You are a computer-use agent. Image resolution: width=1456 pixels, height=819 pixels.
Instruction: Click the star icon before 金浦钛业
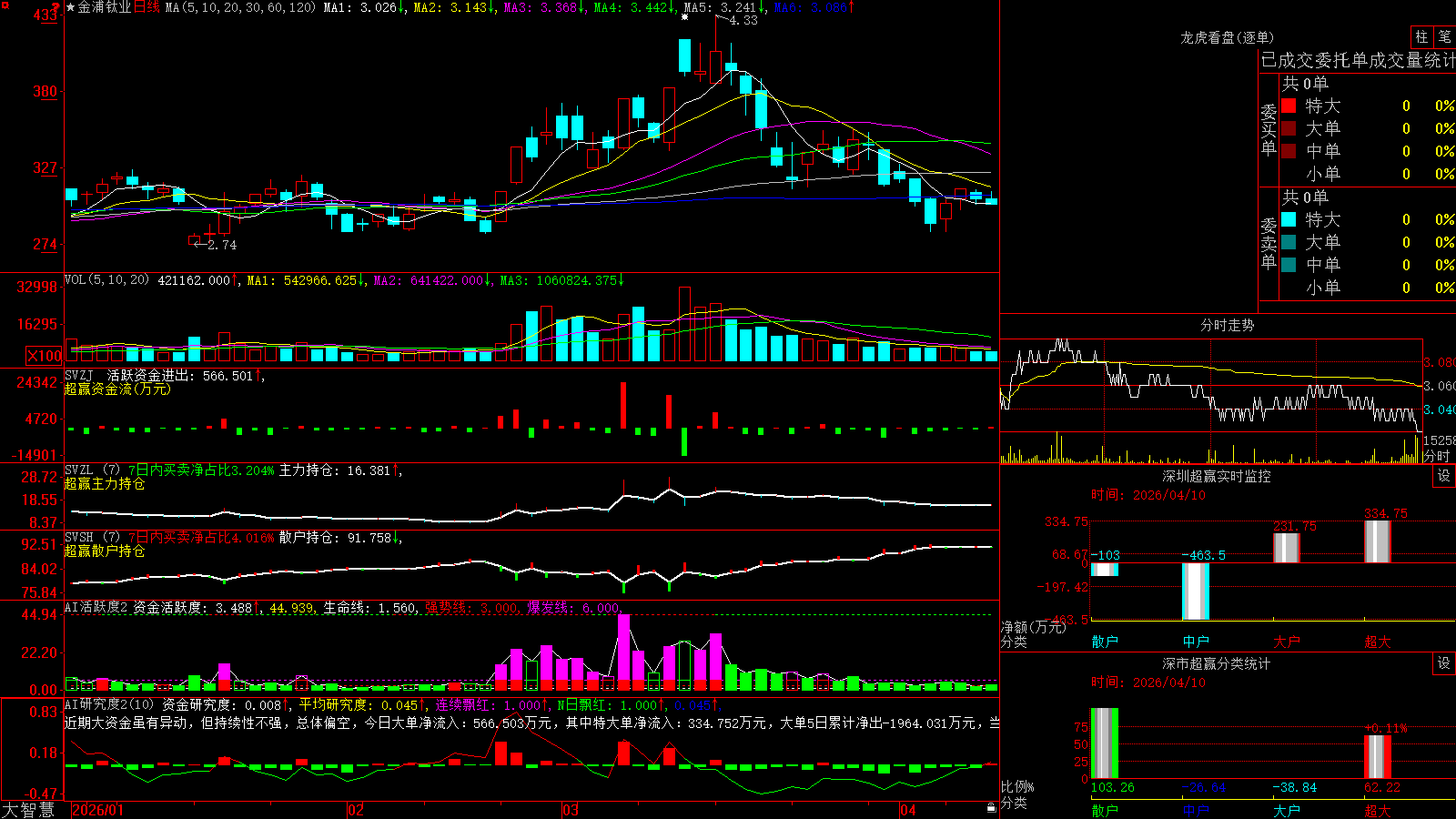(x=71, y=7)
